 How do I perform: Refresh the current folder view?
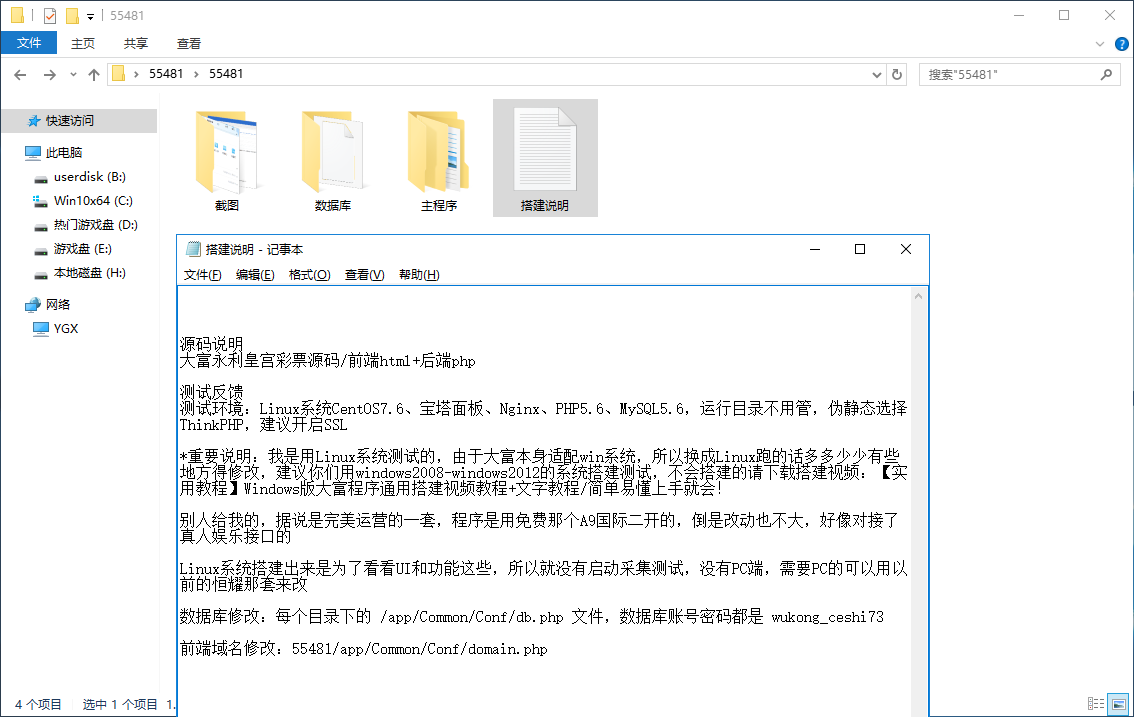pyautogui.click(x=897, y=74)
